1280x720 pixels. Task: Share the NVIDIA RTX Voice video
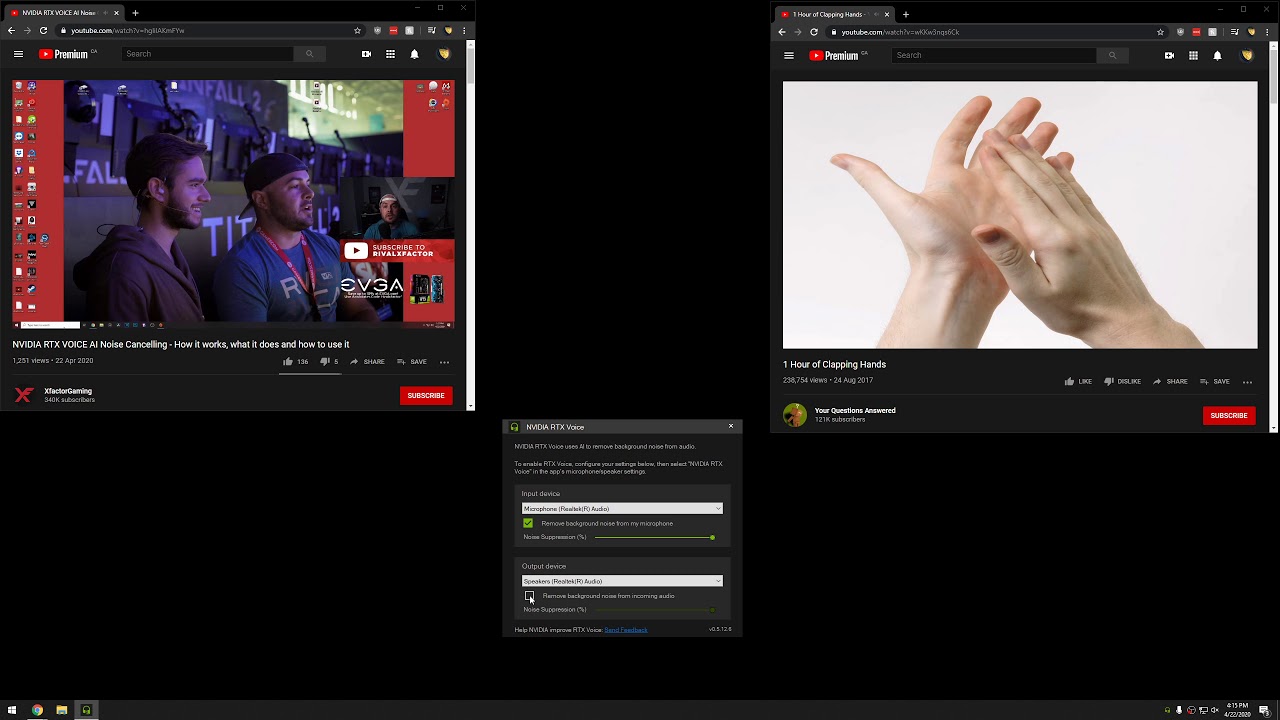tap(367, 362)
